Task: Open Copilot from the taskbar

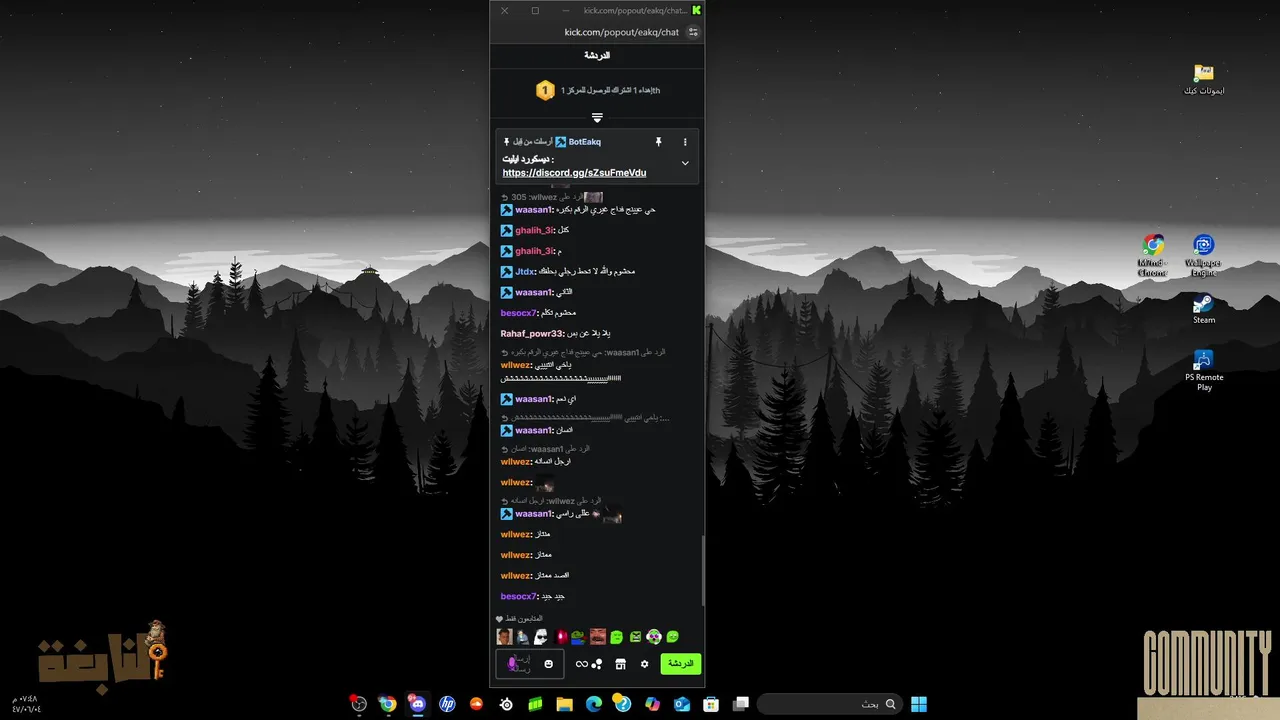Action: pyautogui.click(x=652, y=704)
